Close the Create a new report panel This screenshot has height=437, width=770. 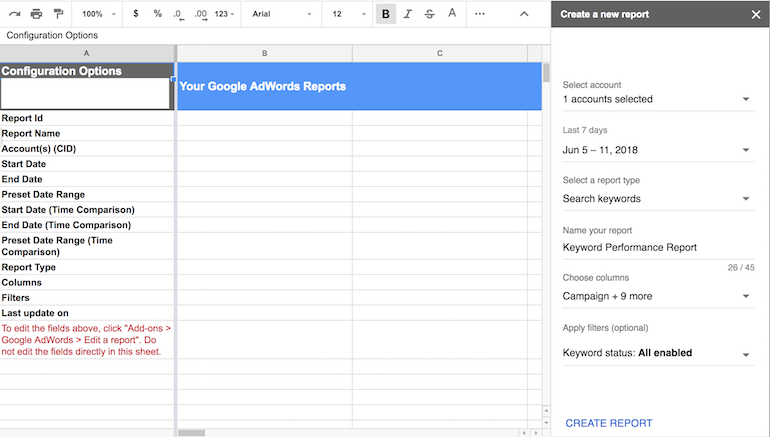756,15
